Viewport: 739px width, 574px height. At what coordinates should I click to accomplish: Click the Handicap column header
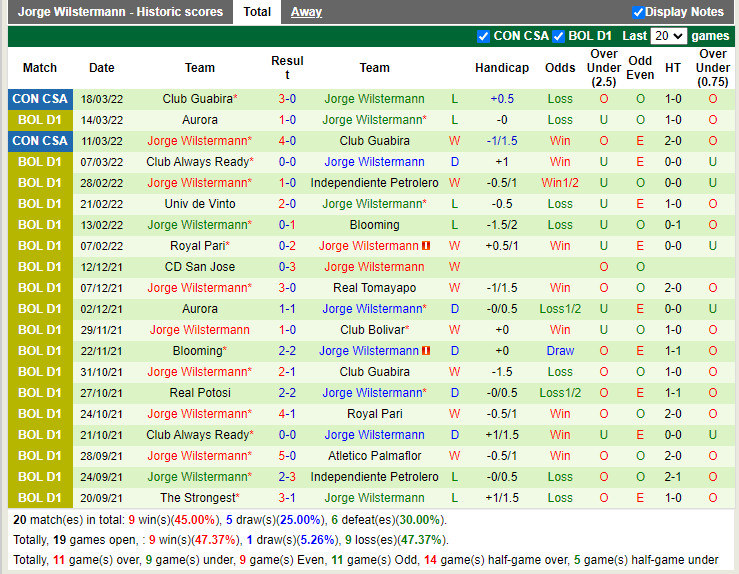[x=501, y=68]
